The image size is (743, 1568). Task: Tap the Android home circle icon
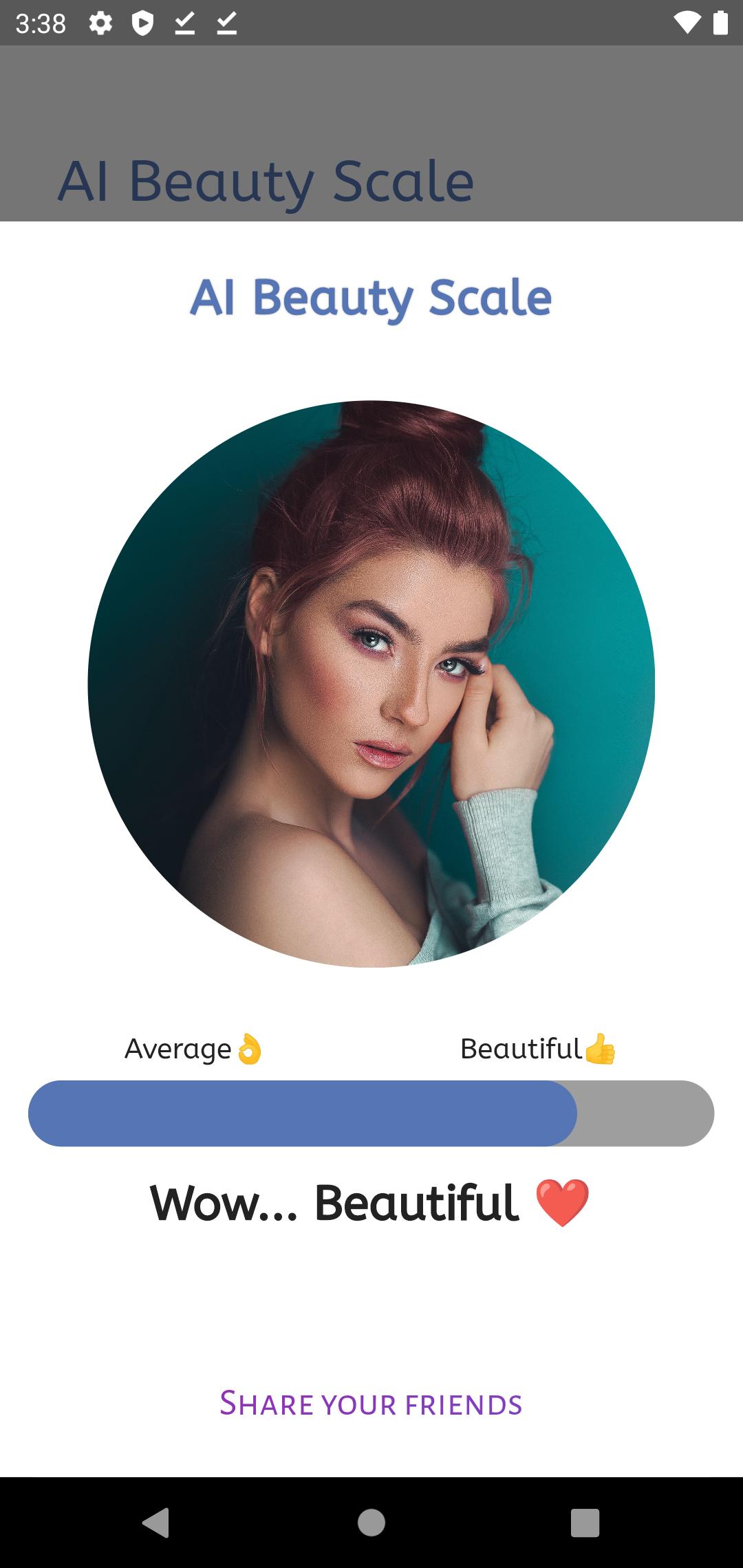click(x=371, y=1522)
